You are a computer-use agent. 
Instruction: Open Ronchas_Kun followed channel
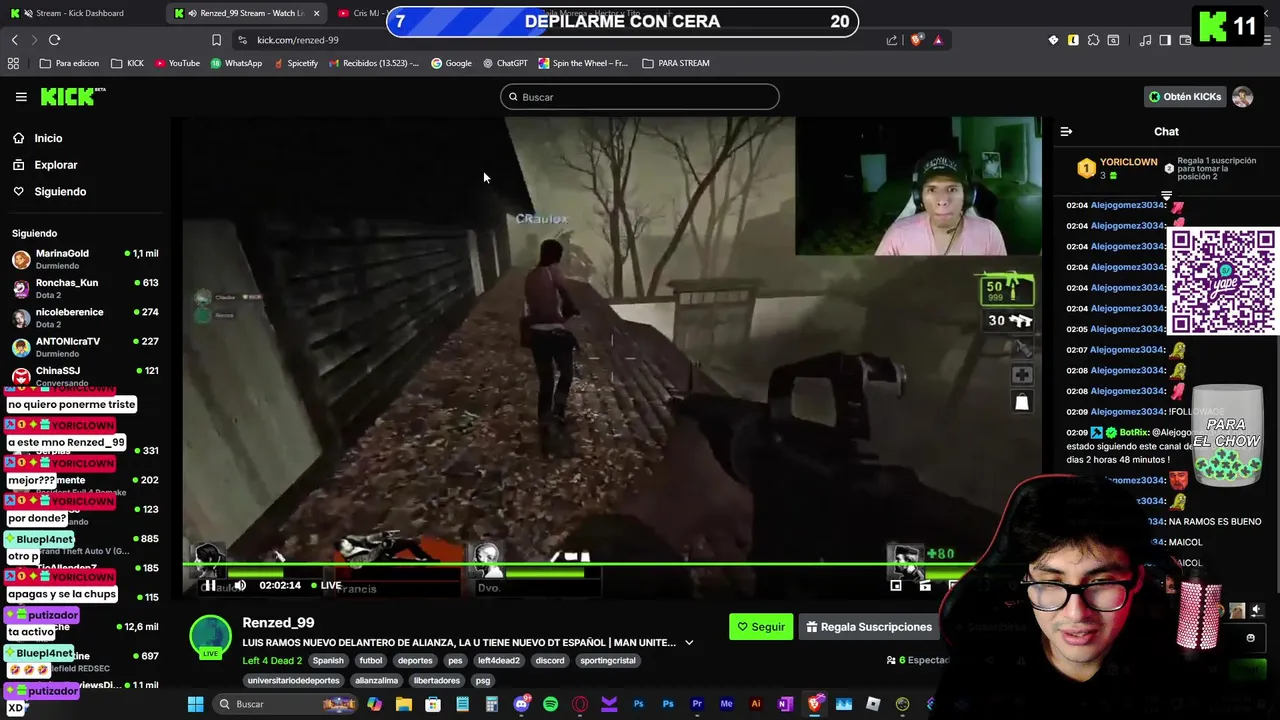click(x=85, y=288)
